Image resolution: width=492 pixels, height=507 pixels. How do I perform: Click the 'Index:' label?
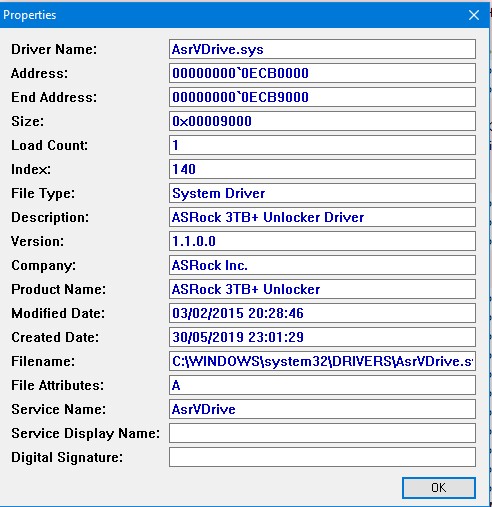click(31, 169)
